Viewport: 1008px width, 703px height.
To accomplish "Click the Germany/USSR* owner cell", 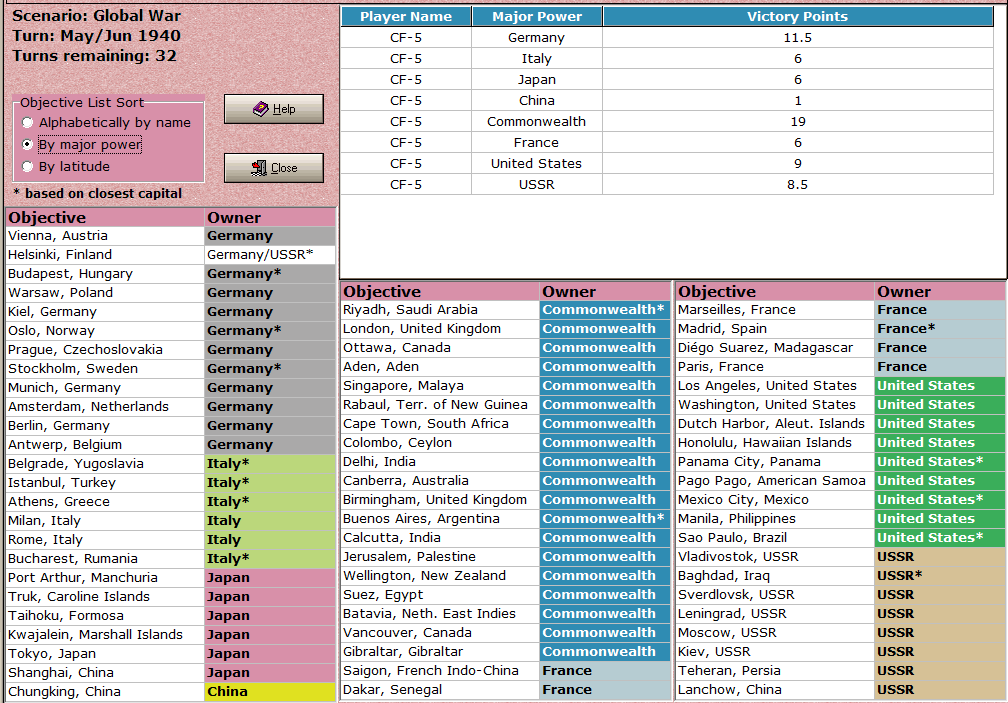I will [270, 255].
